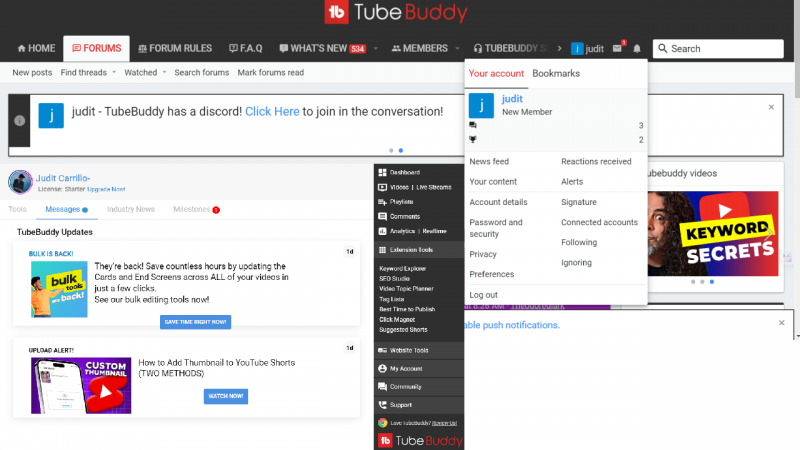Click the Upgrade Now link

[106, 189]
